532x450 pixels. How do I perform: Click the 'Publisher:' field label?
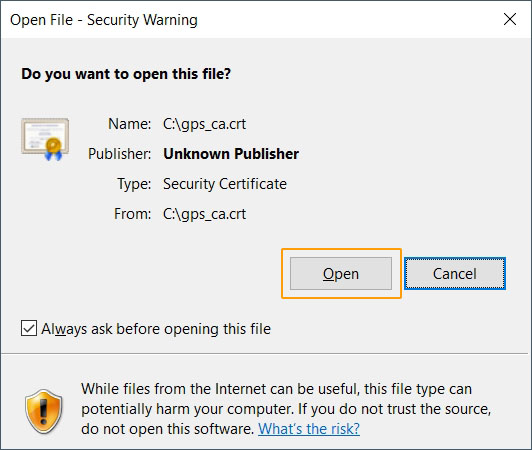(119, 154)
